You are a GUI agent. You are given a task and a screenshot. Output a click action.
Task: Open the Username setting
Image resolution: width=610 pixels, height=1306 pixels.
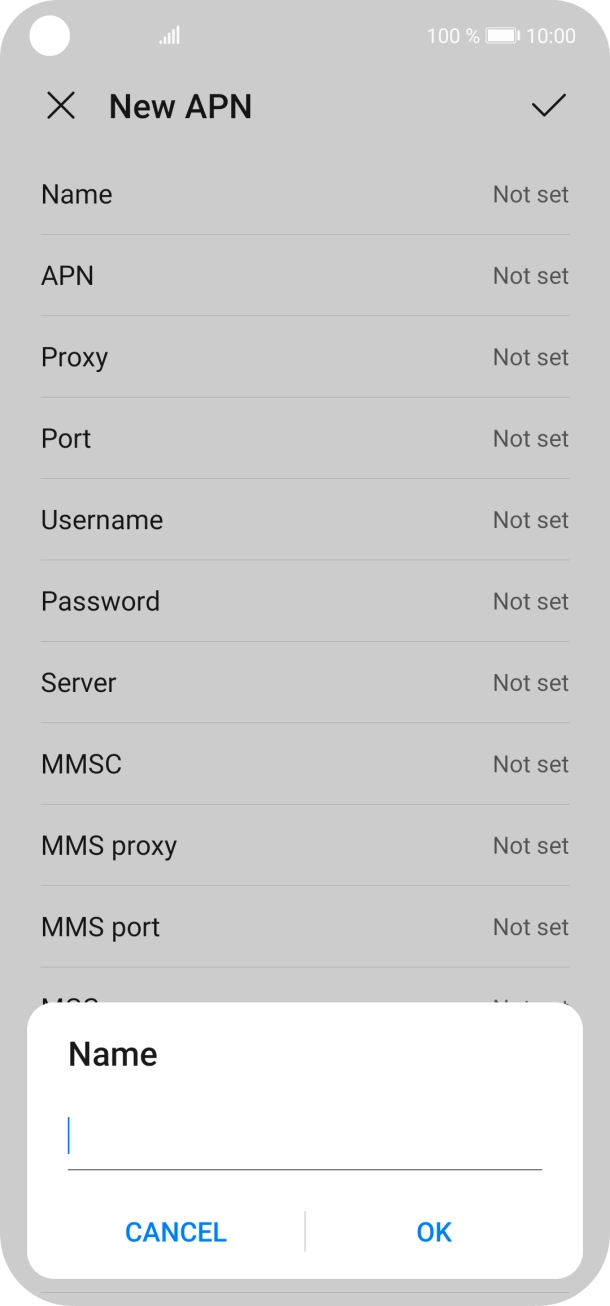pos(305,520)
